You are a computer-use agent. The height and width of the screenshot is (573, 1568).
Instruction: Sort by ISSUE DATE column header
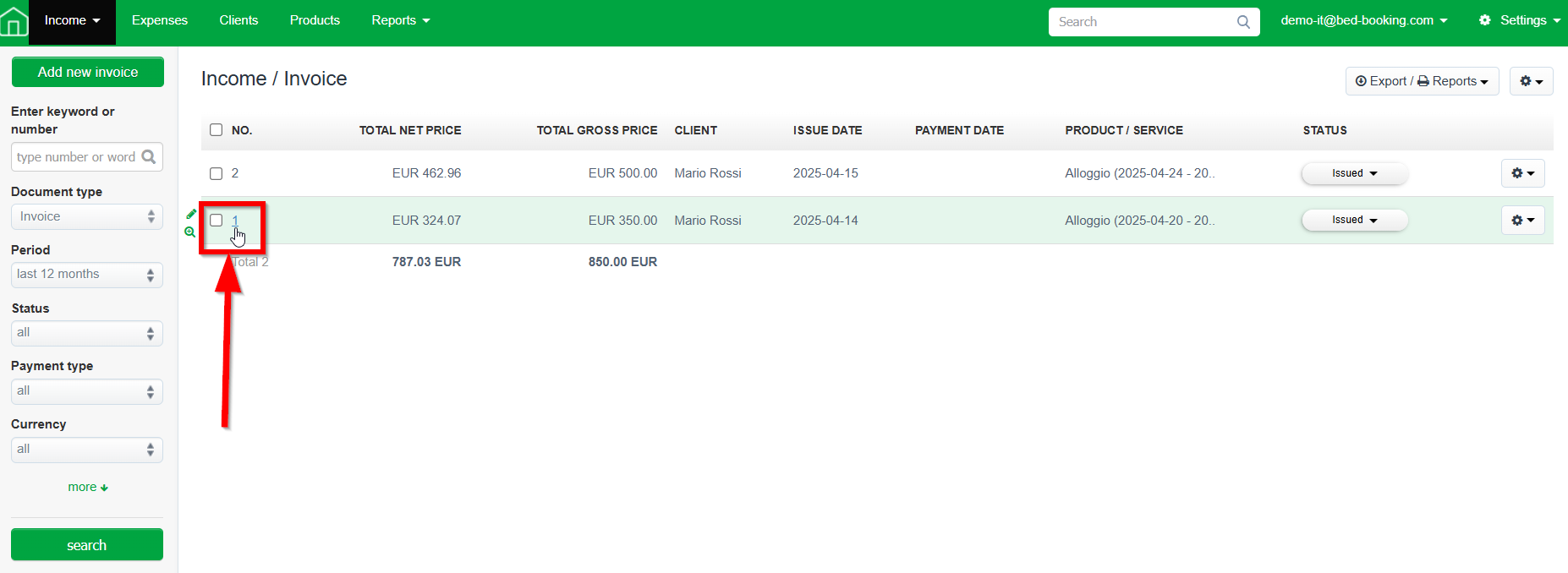[827, 130]
